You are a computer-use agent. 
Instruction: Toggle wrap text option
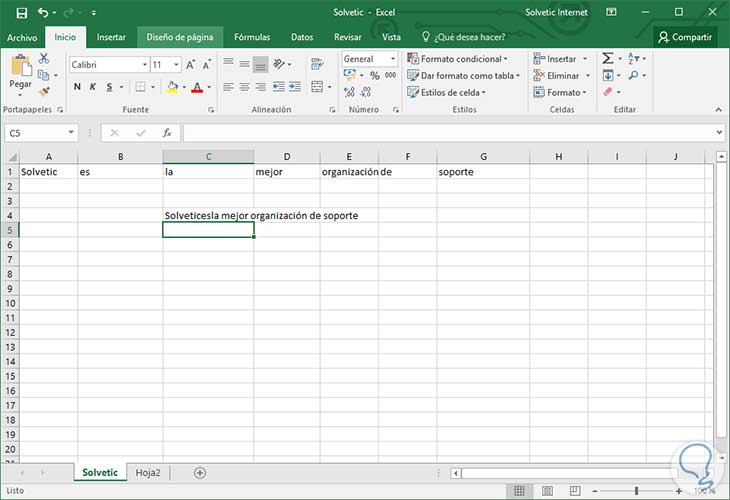click(x=318, y=64)
